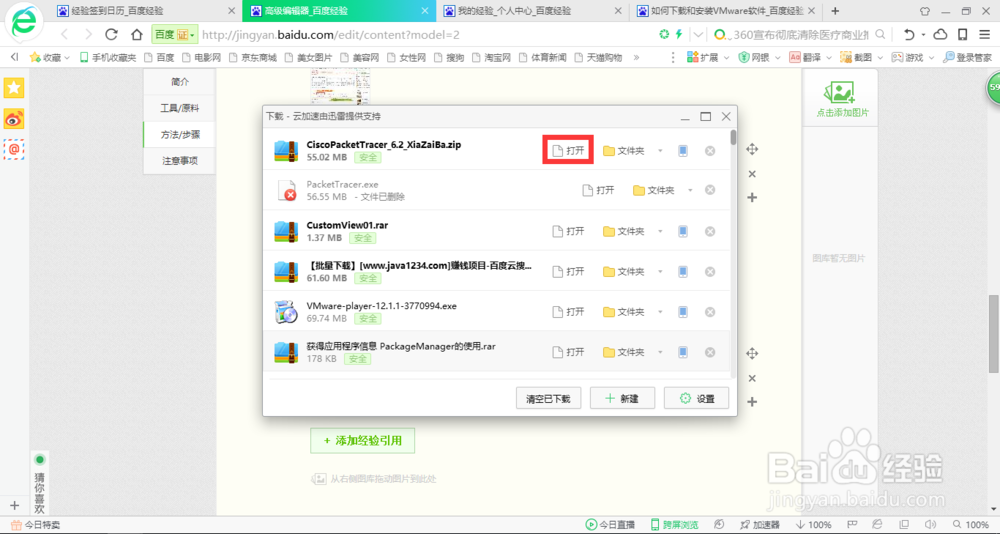
Task: Send CustomView01.rar to phone icon
Action: pyautogui.click(x=682, y=231)
